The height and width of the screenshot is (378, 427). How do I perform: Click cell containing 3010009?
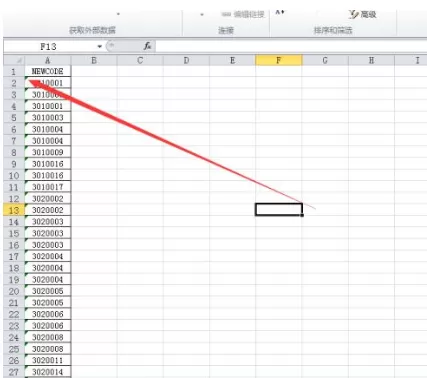click(48, 152)
